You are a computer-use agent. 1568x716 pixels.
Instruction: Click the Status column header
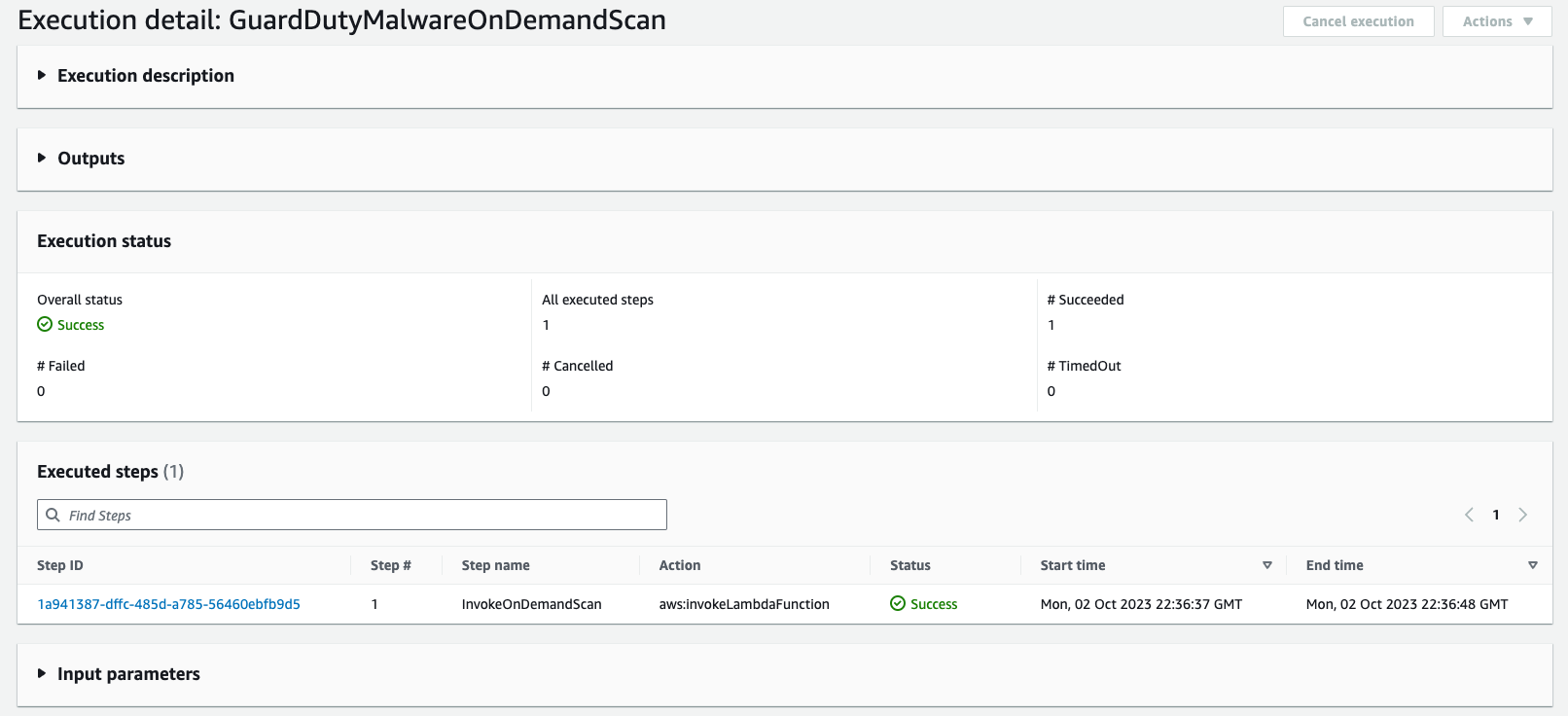(x=910, y=565)
